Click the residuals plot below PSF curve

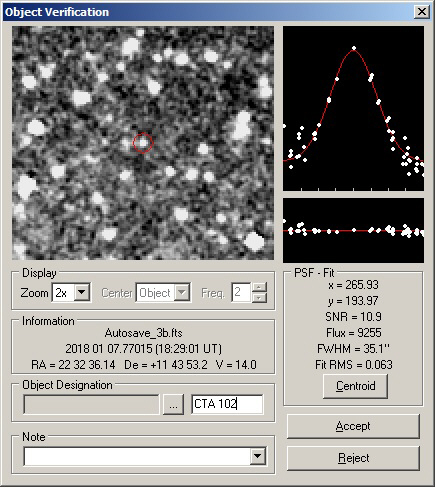tap(354, 230)
